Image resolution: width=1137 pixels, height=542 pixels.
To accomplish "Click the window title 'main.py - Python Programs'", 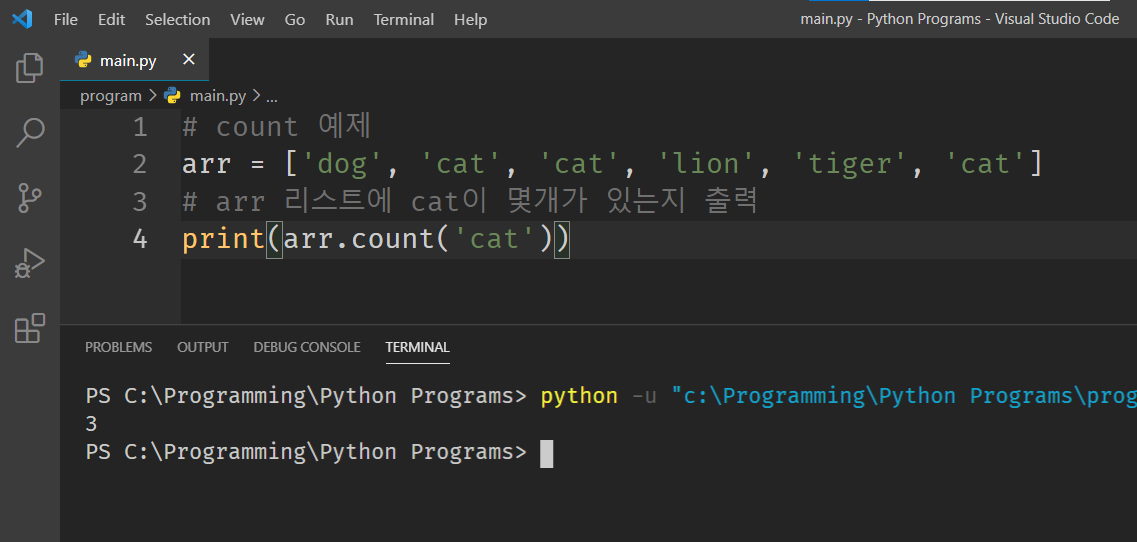I will [890, 19].
